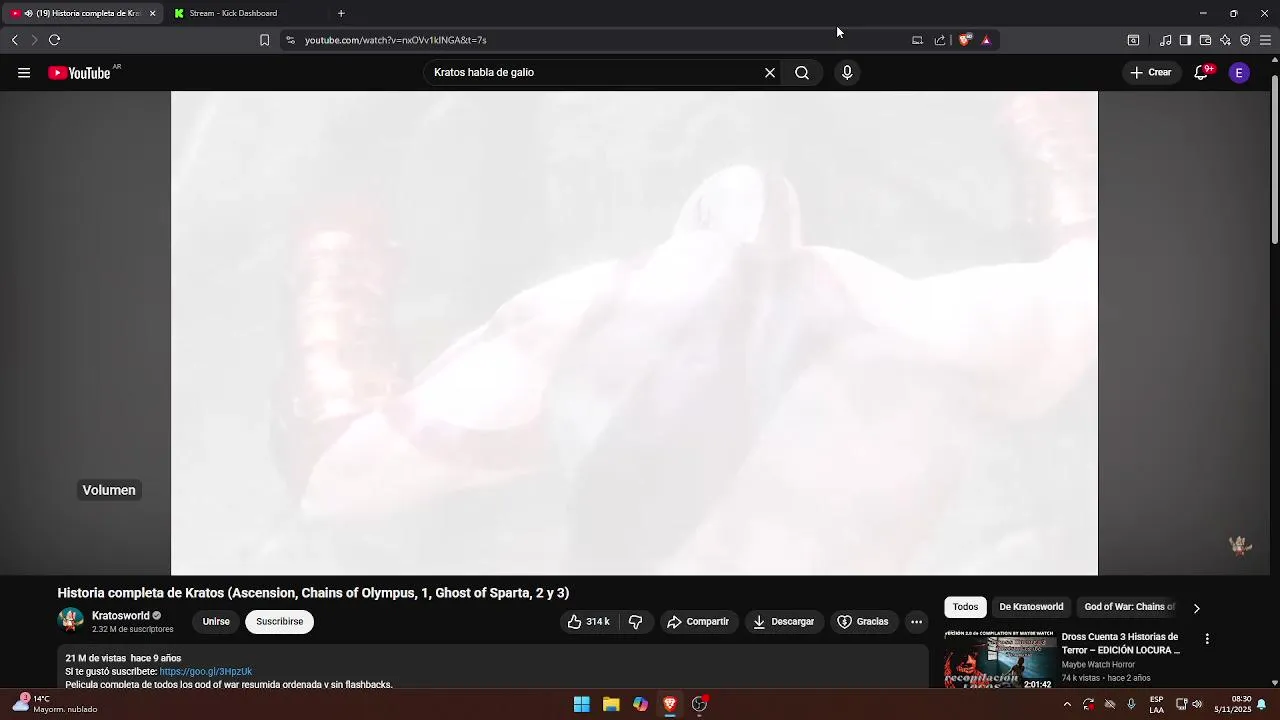Open a new browser tab
1280x720 pixels.
click(341, 13)
